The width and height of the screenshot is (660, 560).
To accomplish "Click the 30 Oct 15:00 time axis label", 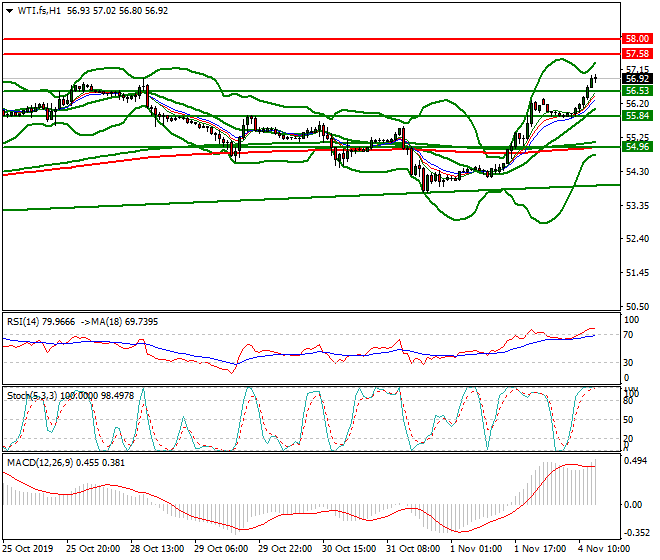I will (x=349, y=549).
